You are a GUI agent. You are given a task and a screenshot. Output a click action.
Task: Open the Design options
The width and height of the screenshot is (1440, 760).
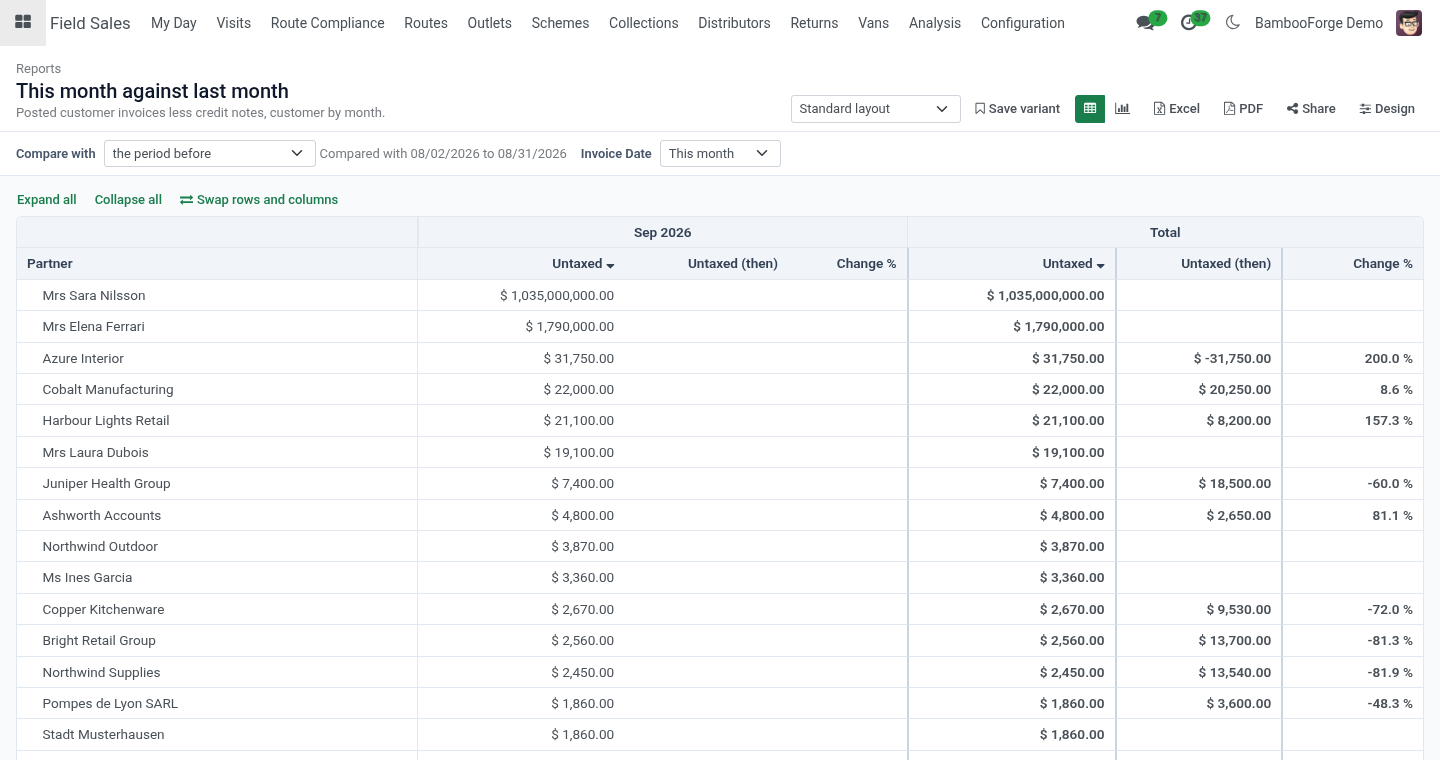click(1387, 109)
